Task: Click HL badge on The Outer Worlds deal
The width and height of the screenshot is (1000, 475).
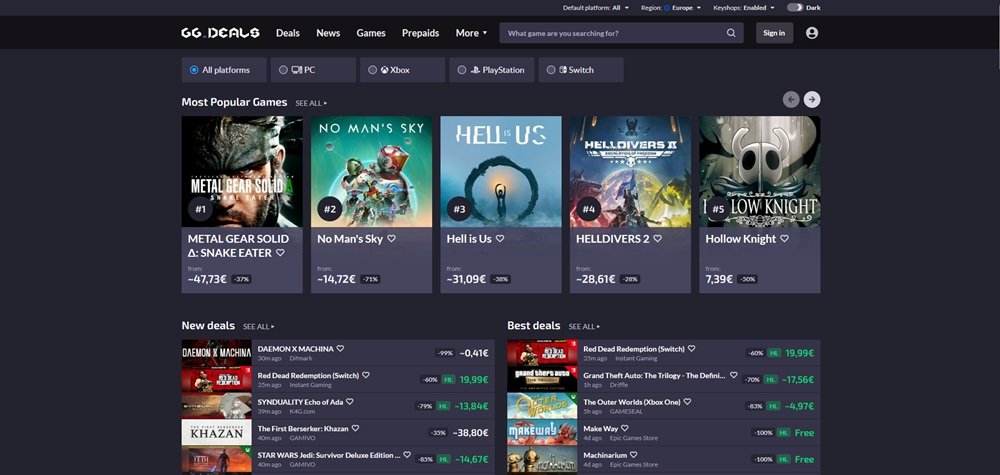Action: point(774,406)
